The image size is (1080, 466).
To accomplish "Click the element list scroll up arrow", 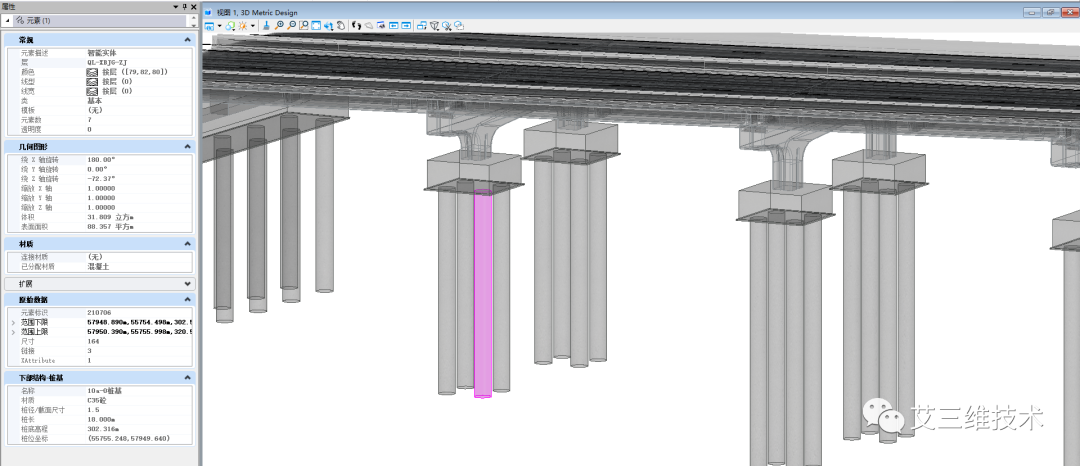I will point(194,17).
